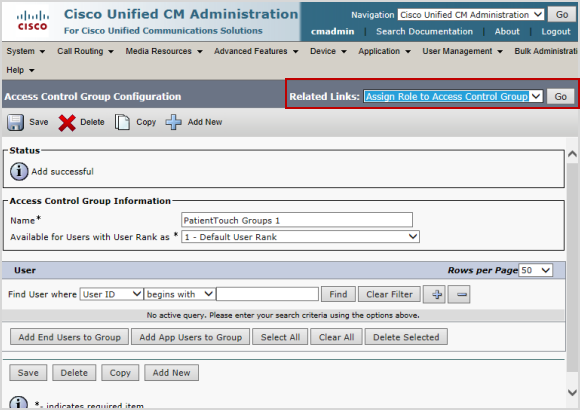Click the info icon beside Add successful

tap(19, 172)
